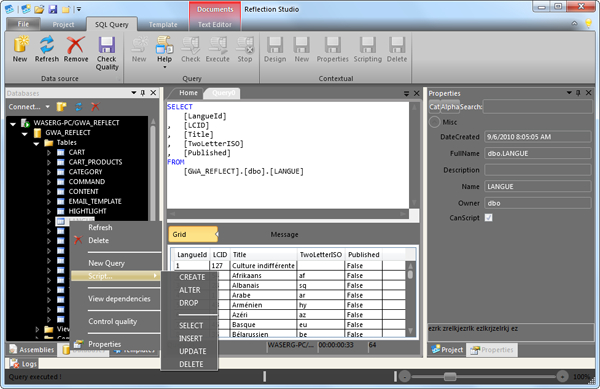Switch properties to Alpha view

450,107
